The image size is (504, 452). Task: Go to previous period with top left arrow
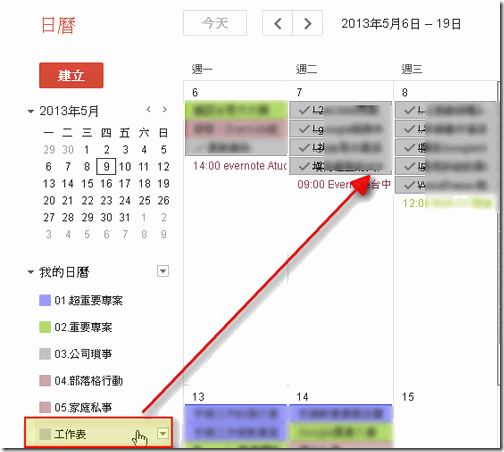[x=277, y=23]
